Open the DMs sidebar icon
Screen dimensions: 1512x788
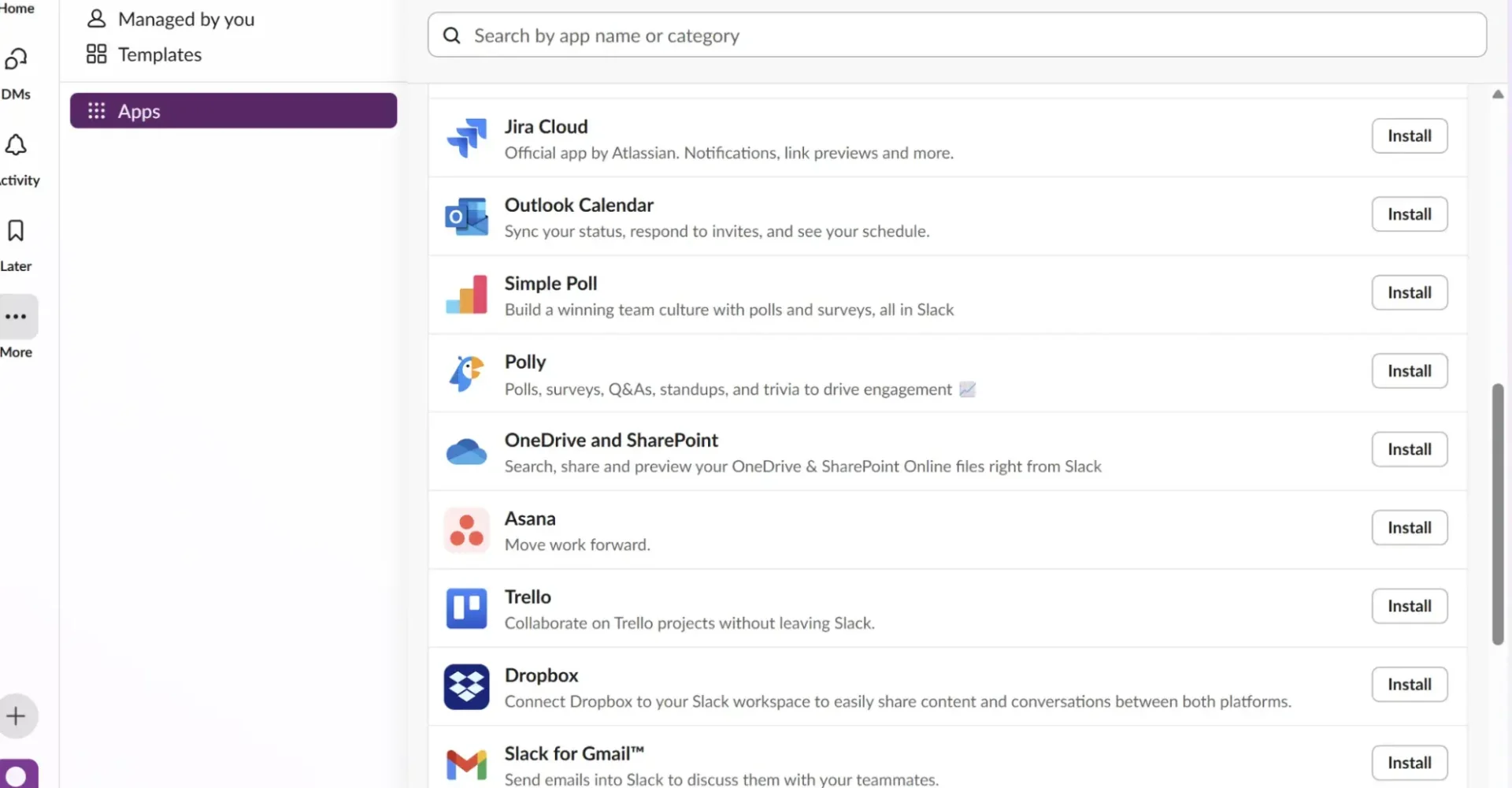coord(16,59)
